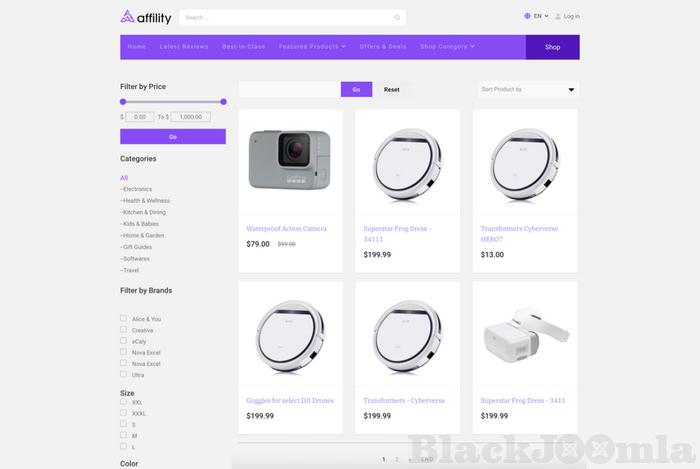Tick the XXL size checkbox
Viewport: 700px width, 469px height.
pos(123,402)
